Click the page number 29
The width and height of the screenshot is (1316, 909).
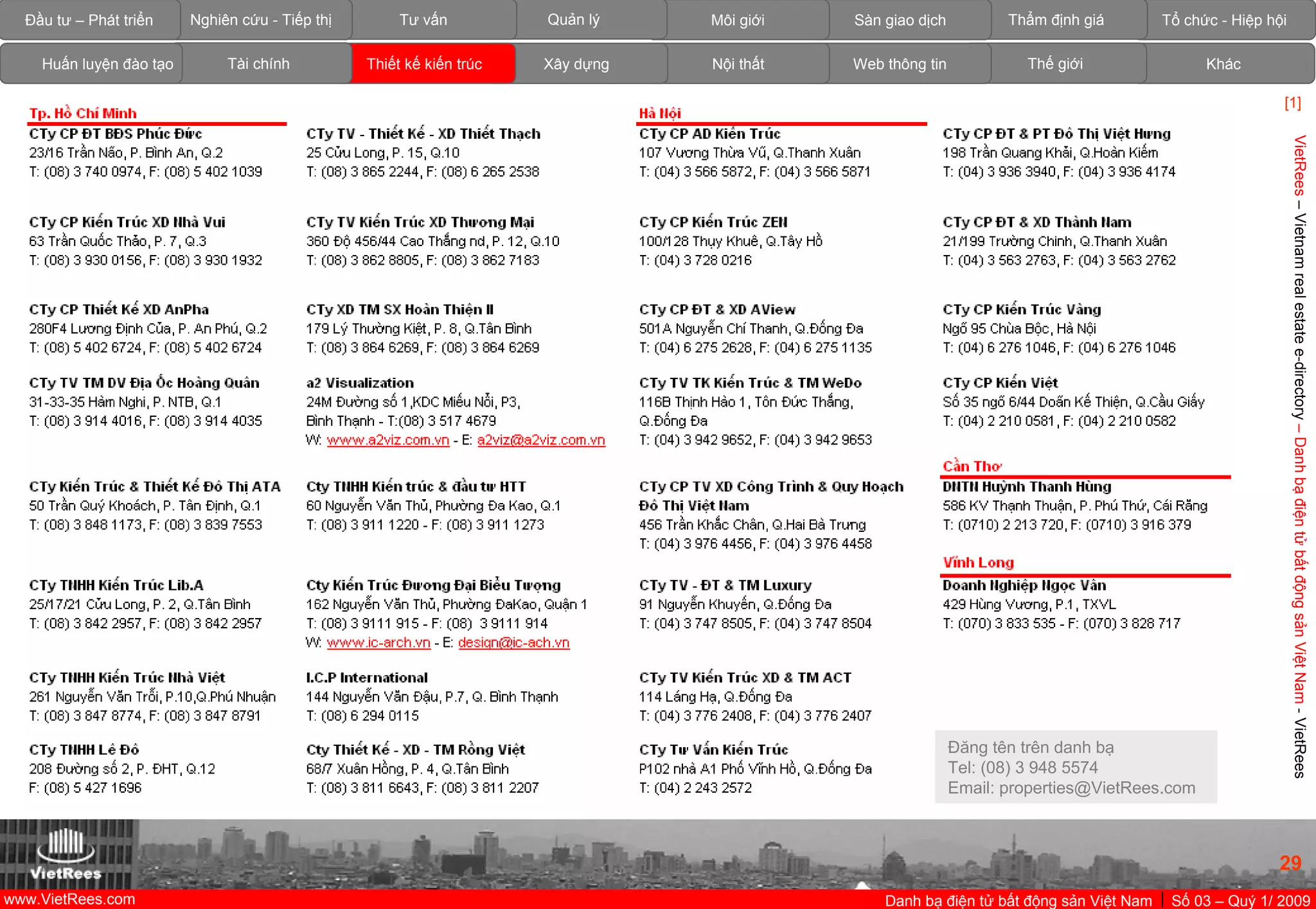[x=1290, y=863]
